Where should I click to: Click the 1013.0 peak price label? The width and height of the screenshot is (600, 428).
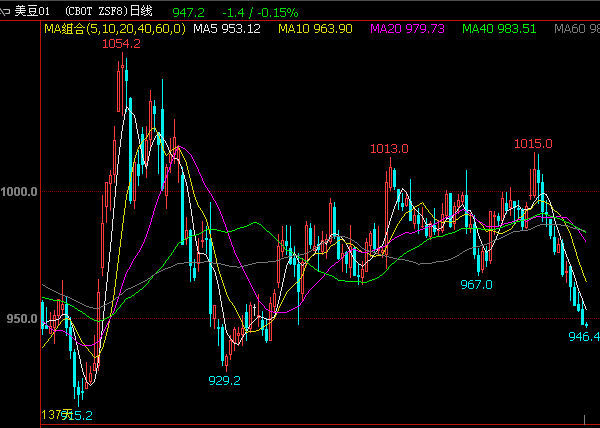click(390, 148)
